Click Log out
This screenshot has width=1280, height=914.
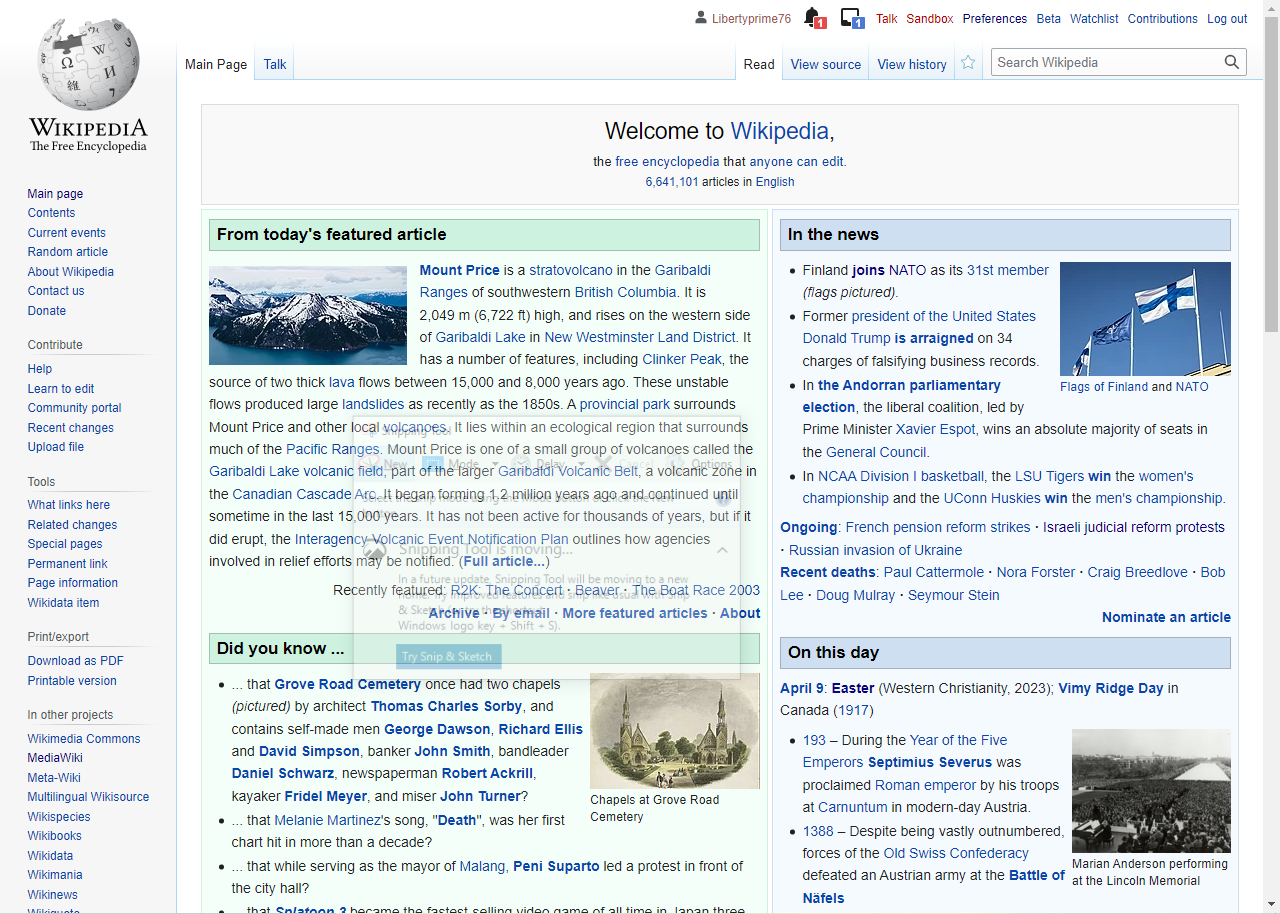coord(1227,19)
